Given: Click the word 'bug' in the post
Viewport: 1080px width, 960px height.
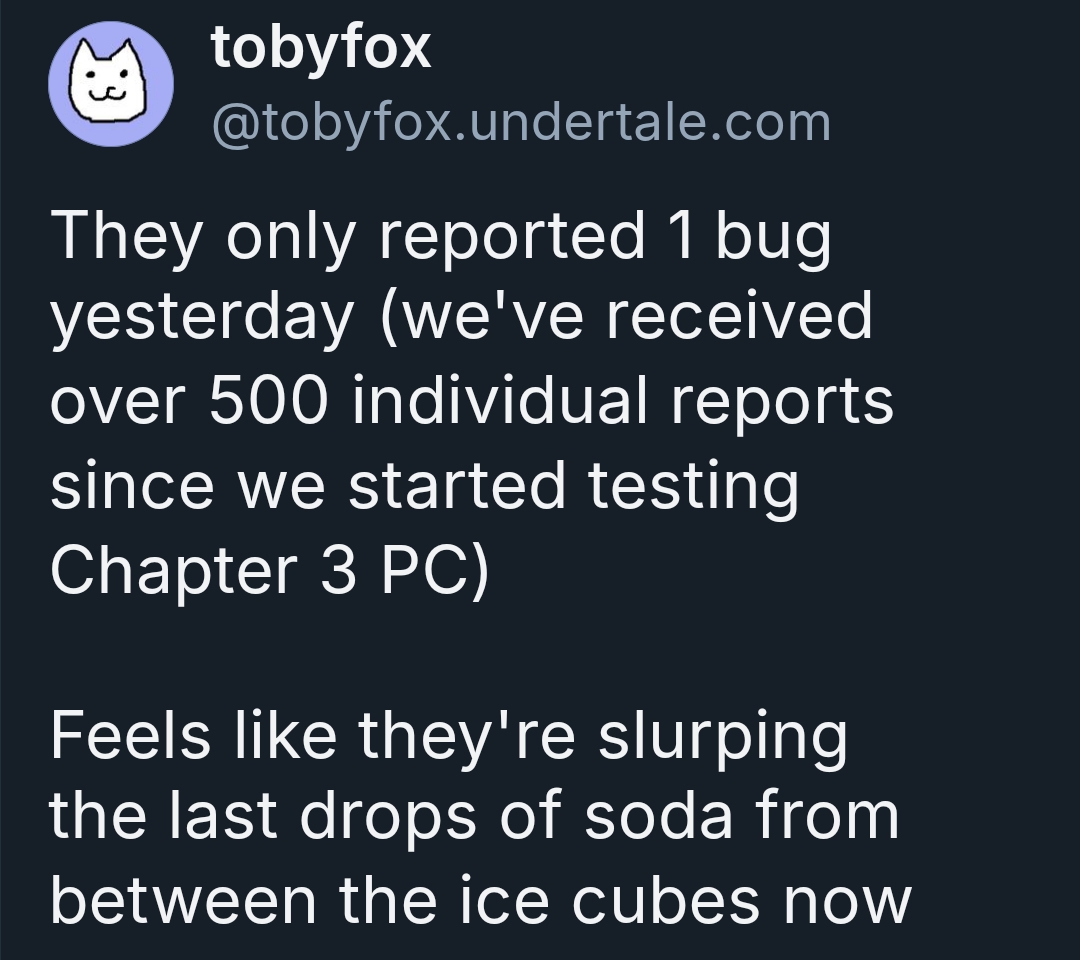Looking at the screenshot, I should coord(773,236).
